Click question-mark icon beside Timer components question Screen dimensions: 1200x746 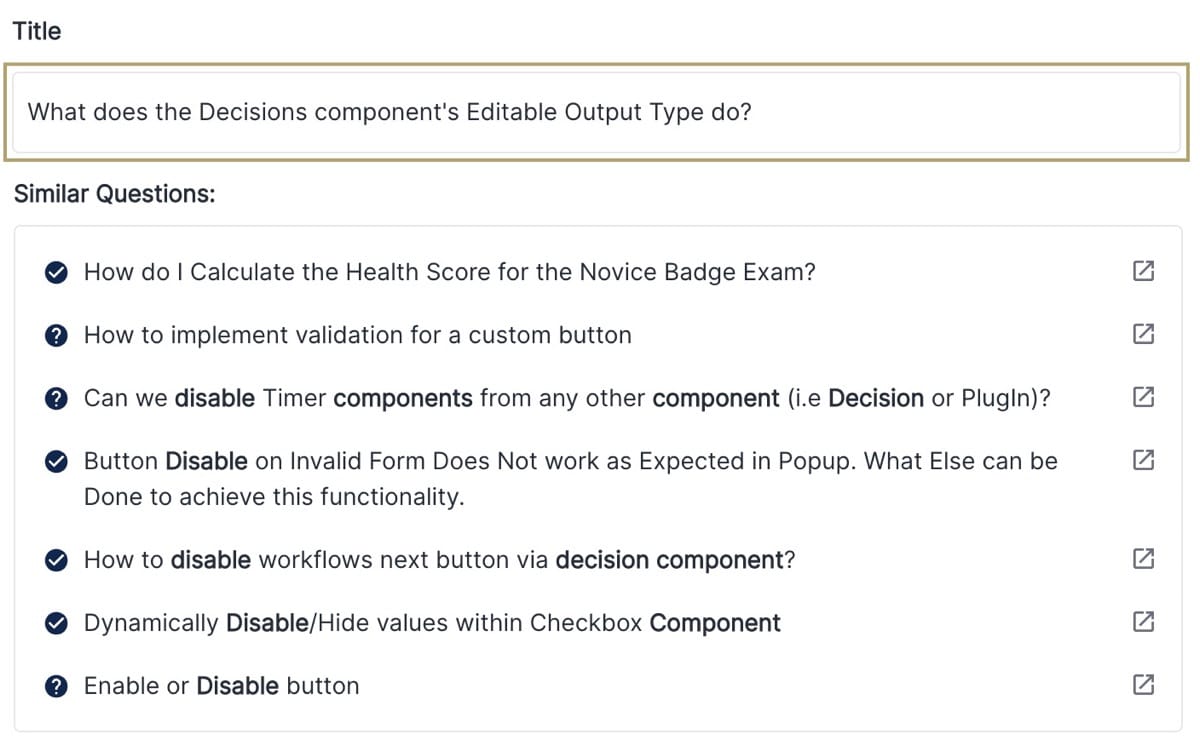click(57, 399)
